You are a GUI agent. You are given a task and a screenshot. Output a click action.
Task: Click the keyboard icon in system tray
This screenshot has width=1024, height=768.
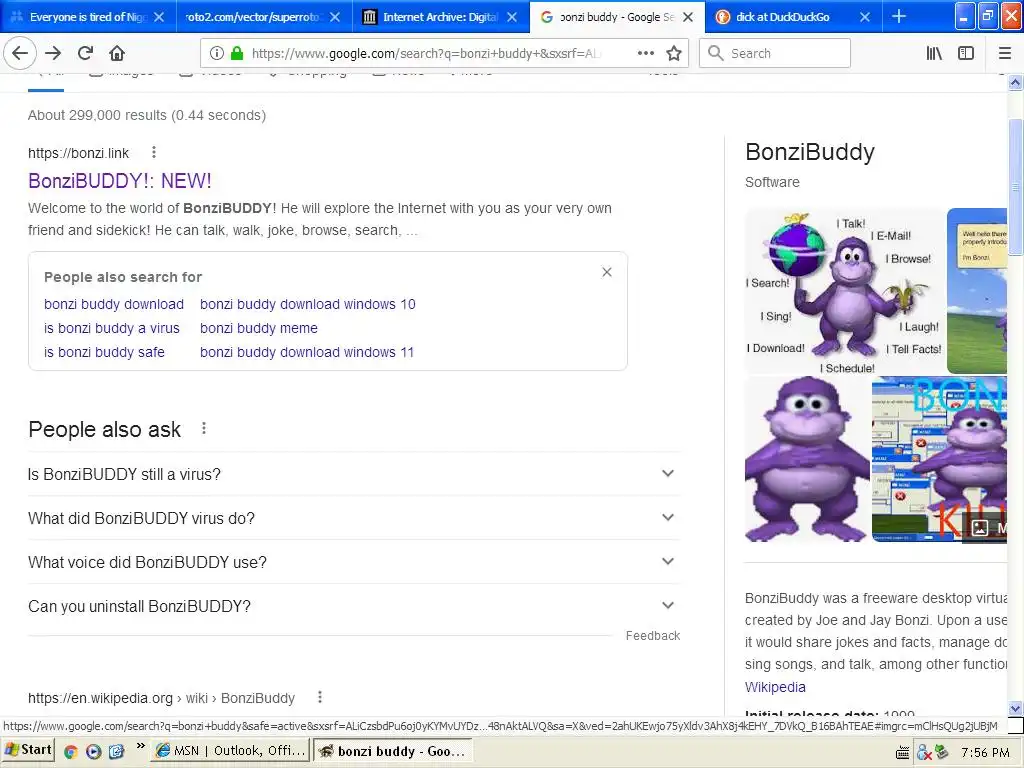click(x=902, y=753)
